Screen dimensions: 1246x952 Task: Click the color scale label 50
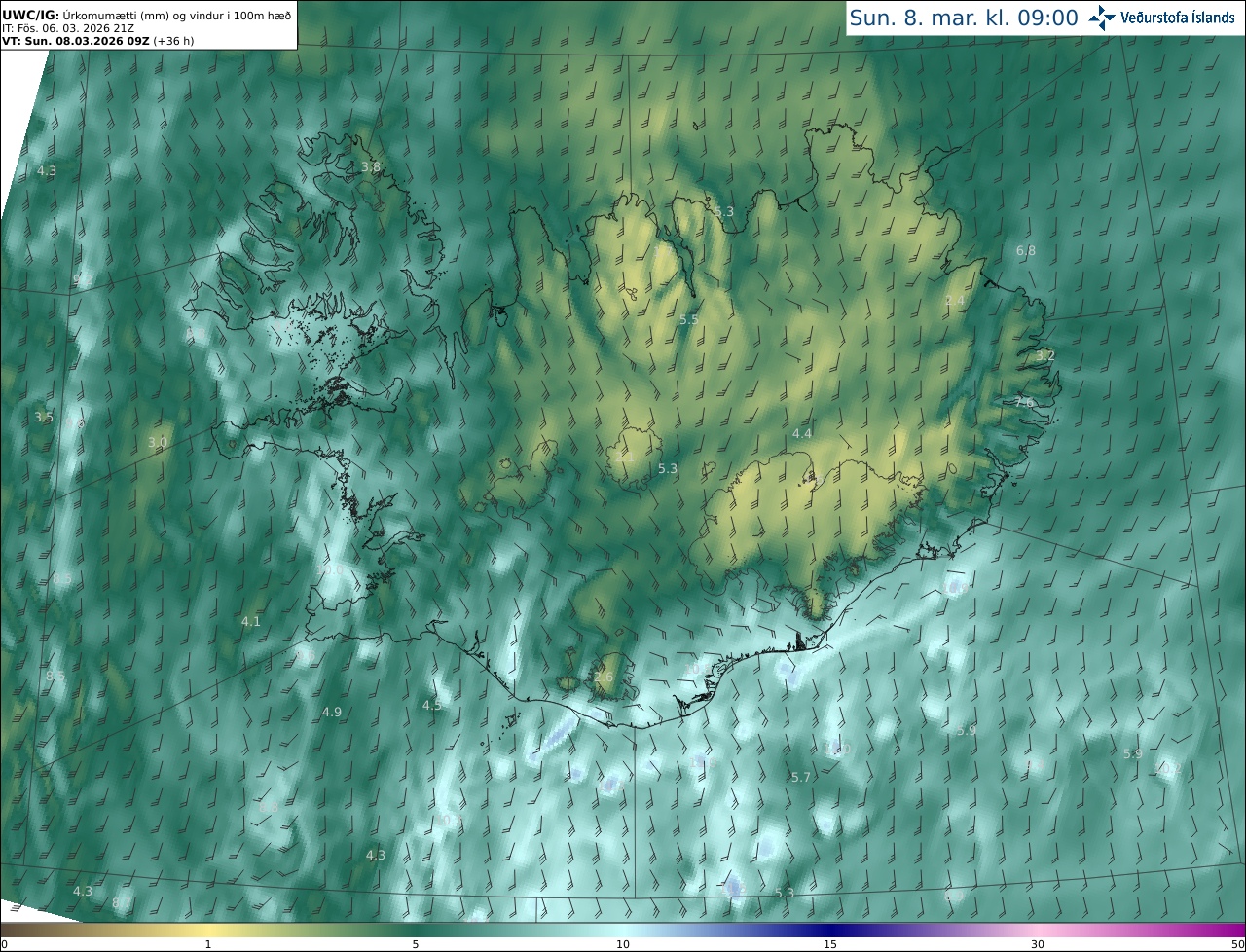[x=1238, y=944]
